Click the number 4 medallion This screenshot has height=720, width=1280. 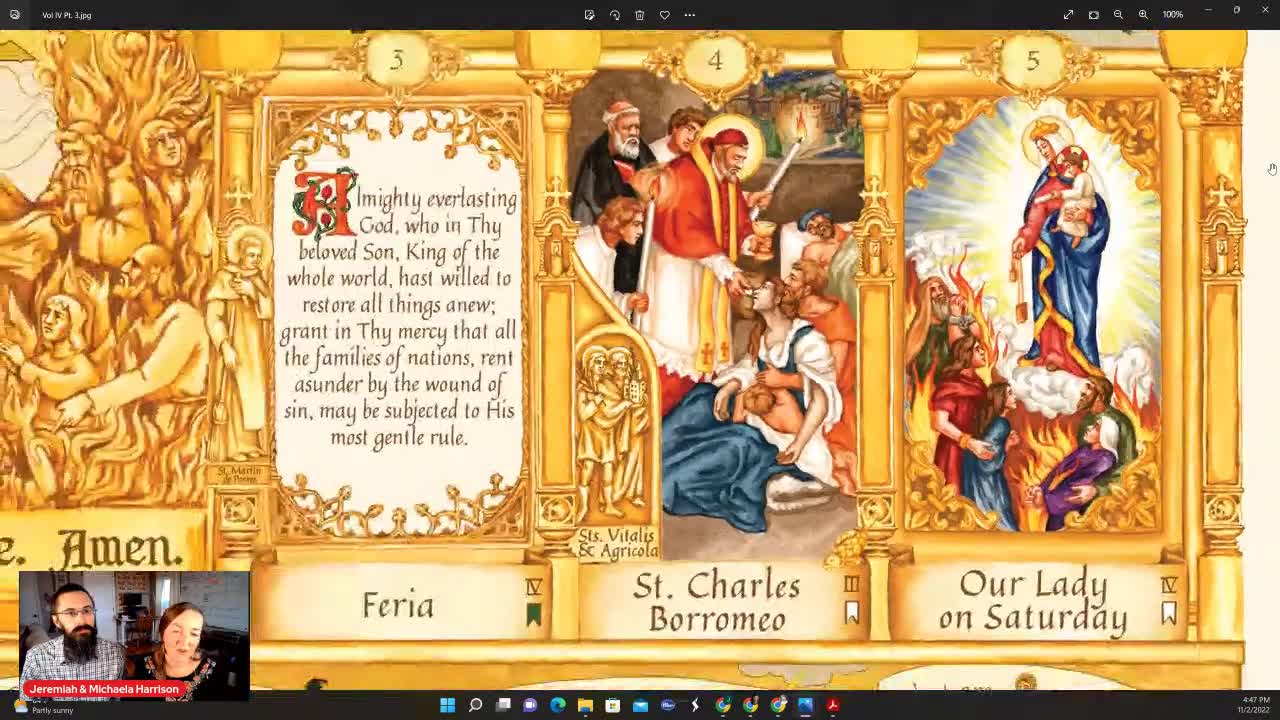pyautogui.click(x=715, y=59)
